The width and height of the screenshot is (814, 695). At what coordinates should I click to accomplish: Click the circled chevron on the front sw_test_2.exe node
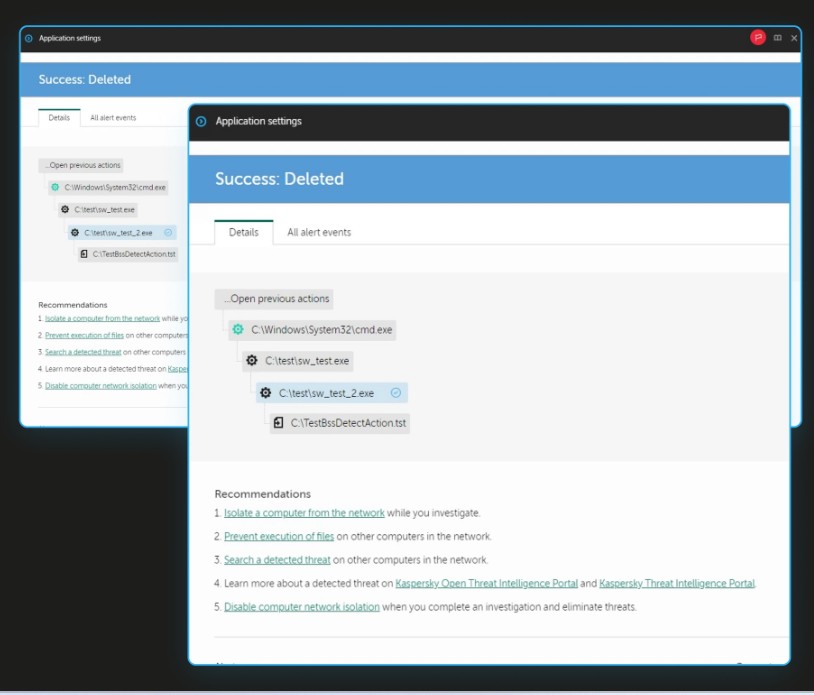point(395,393)
